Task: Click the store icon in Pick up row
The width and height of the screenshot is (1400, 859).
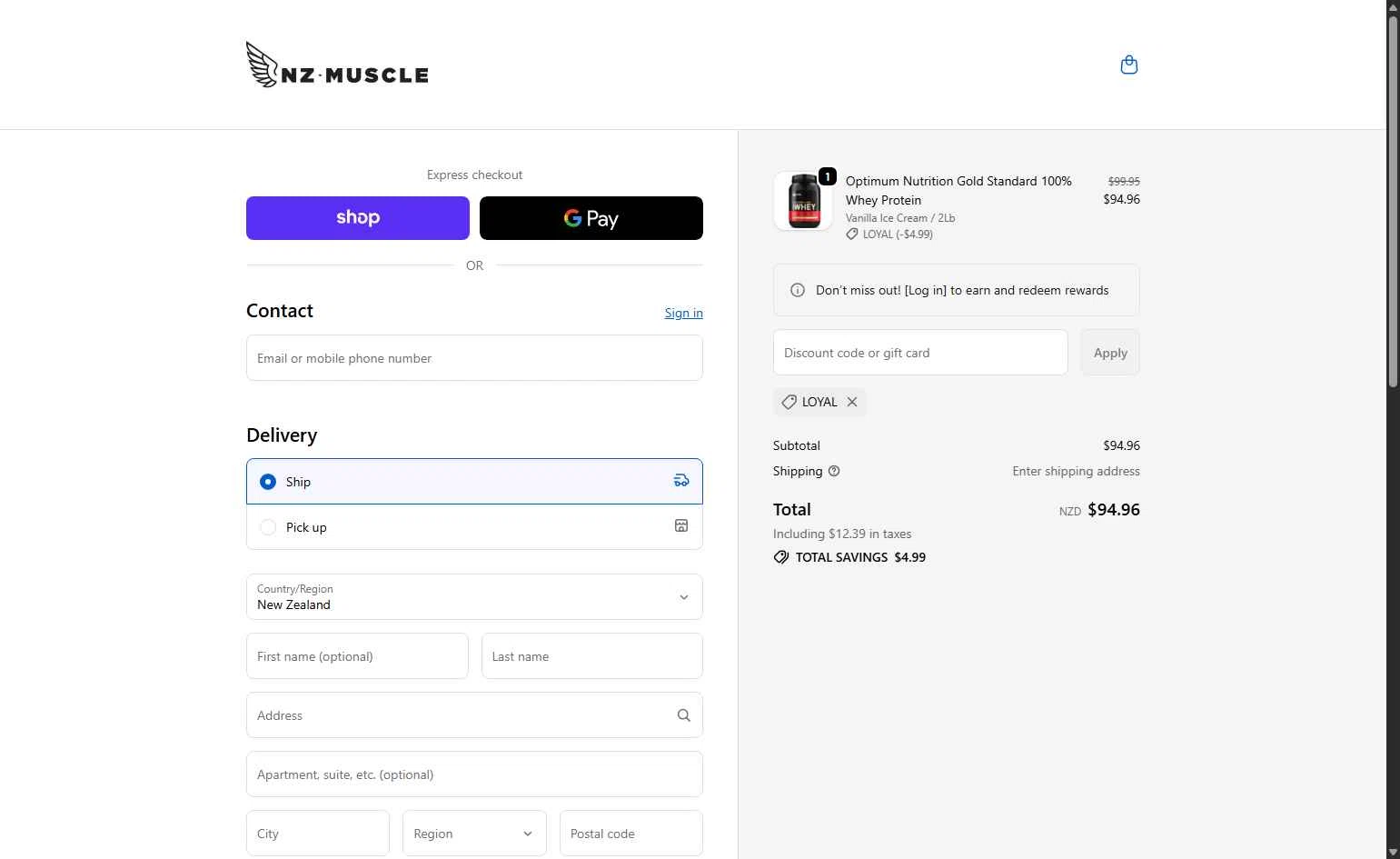Action: pos(681,526)
